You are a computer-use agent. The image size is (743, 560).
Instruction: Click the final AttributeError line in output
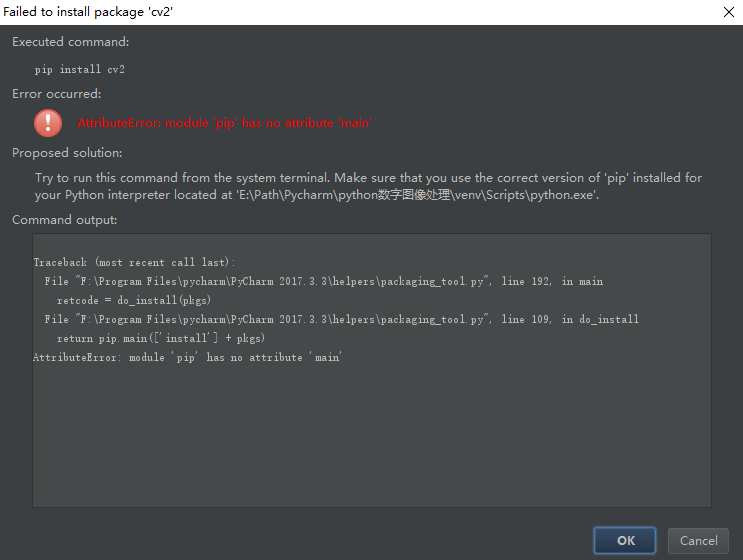coord(187,357)
